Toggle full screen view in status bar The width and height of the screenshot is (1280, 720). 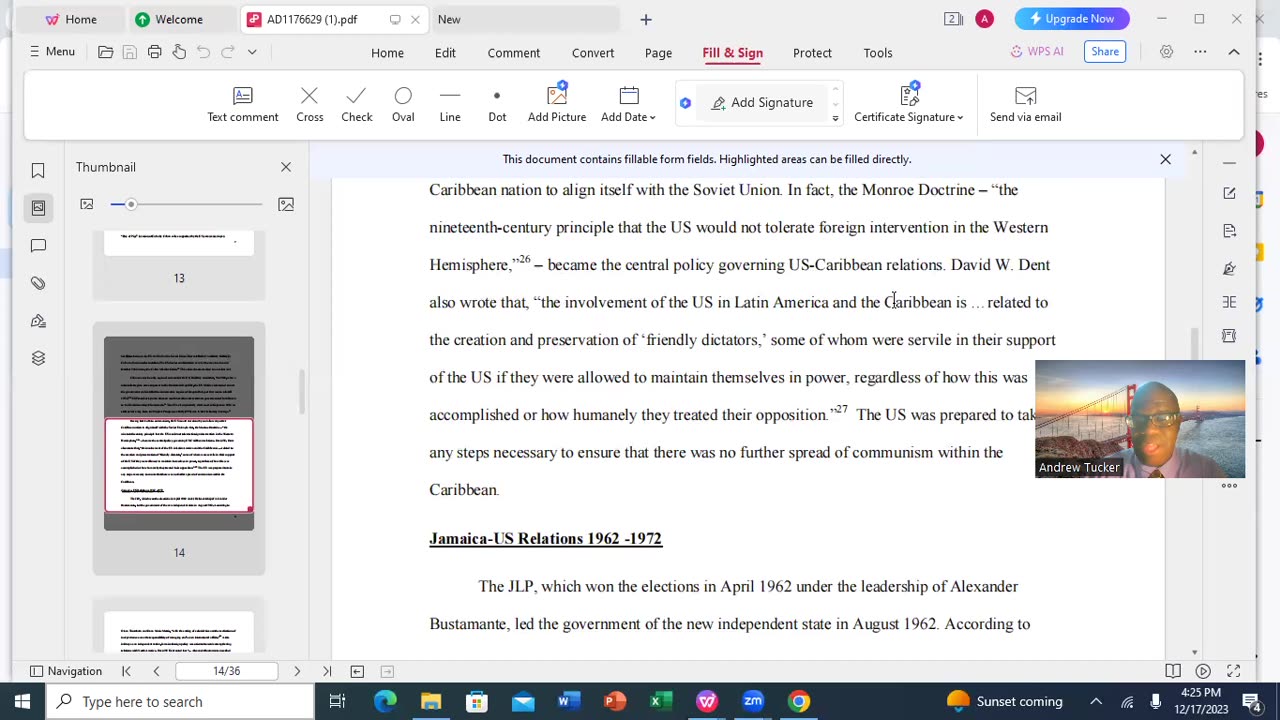[x=1233, y=671]
